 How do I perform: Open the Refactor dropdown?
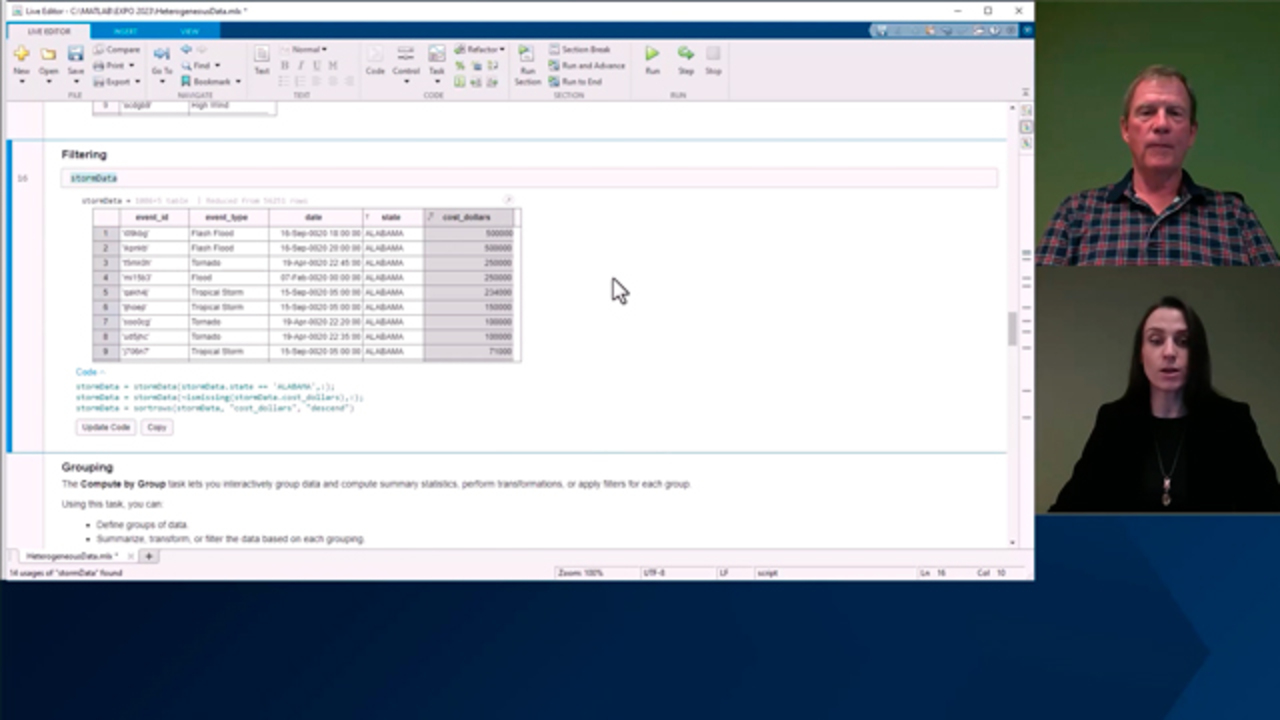480,49
